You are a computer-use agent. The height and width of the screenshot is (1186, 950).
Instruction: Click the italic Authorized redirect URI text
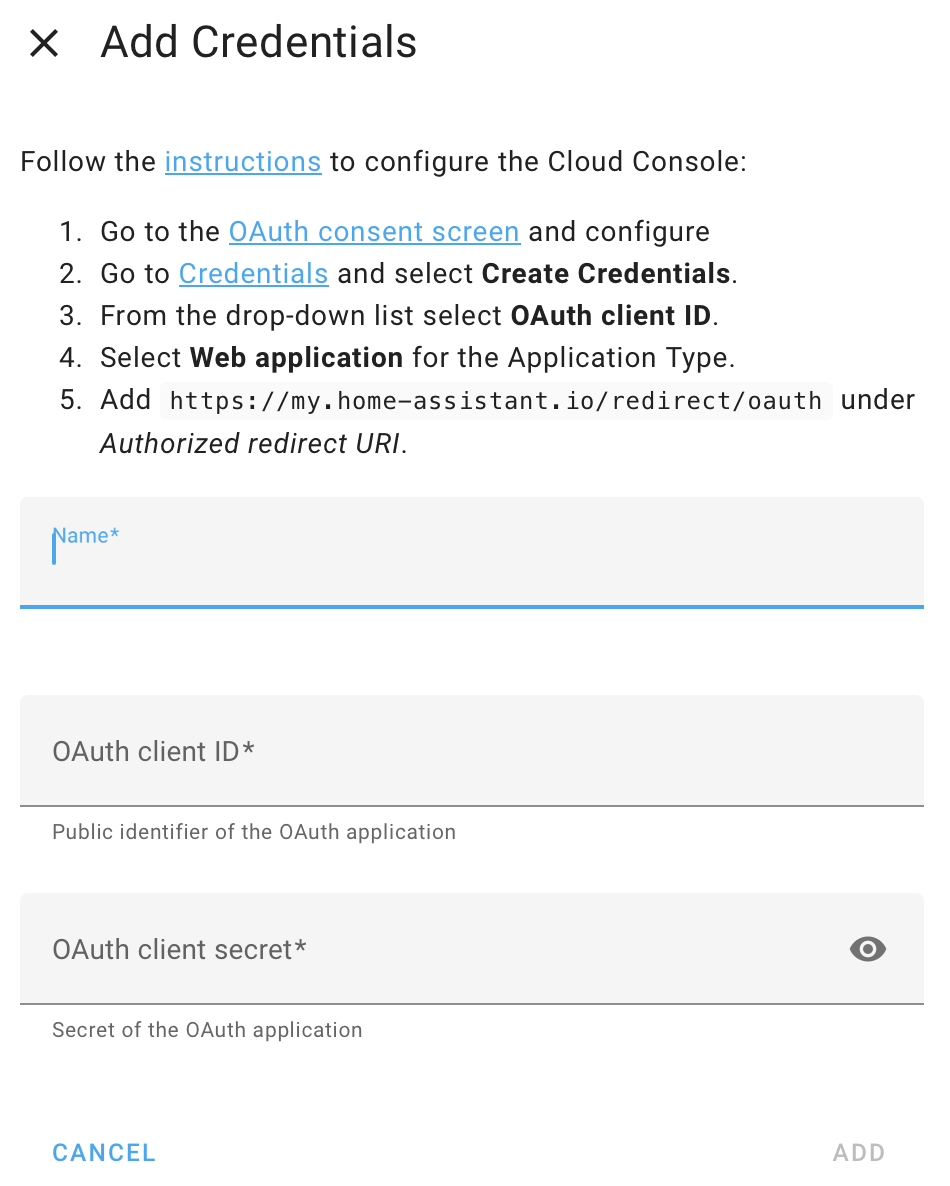(x=250, y=444)
